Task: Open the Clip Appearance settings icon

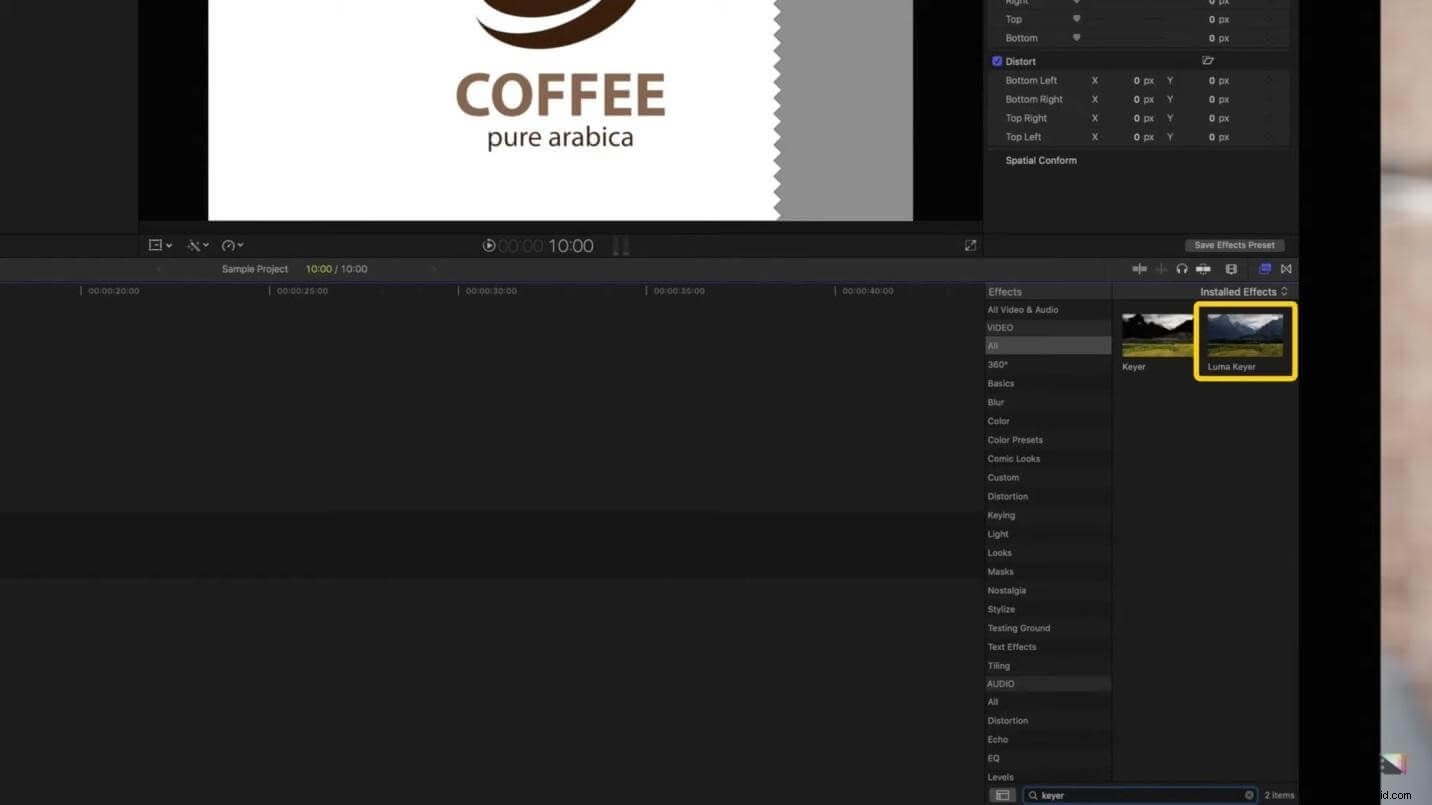Action: [1231, 268]
